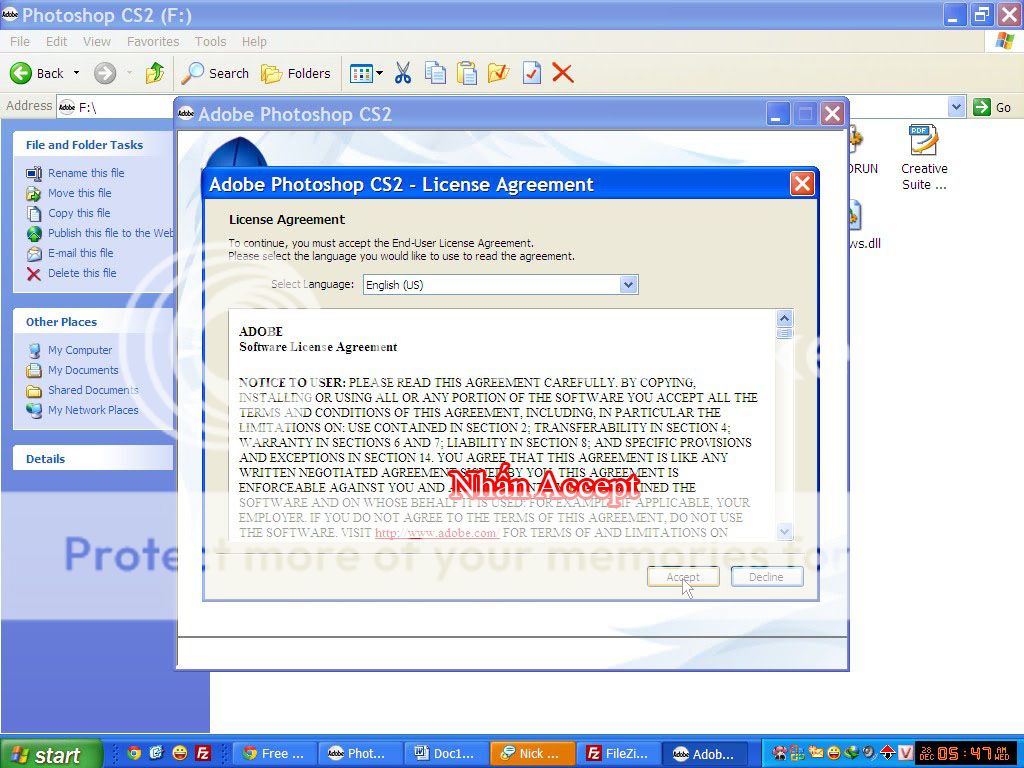
Task: Click the Paste clipboard icon
Action: click(466, 73)
